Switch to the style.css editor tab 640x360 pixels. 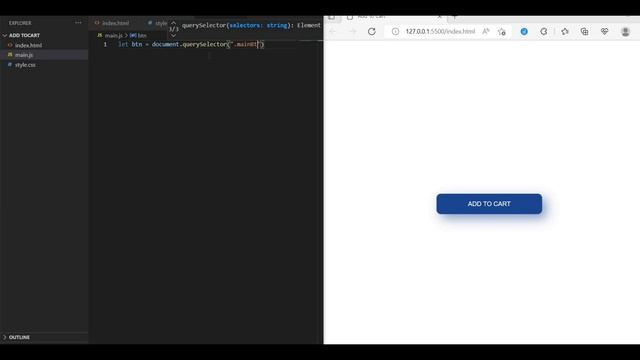point(158,23)
